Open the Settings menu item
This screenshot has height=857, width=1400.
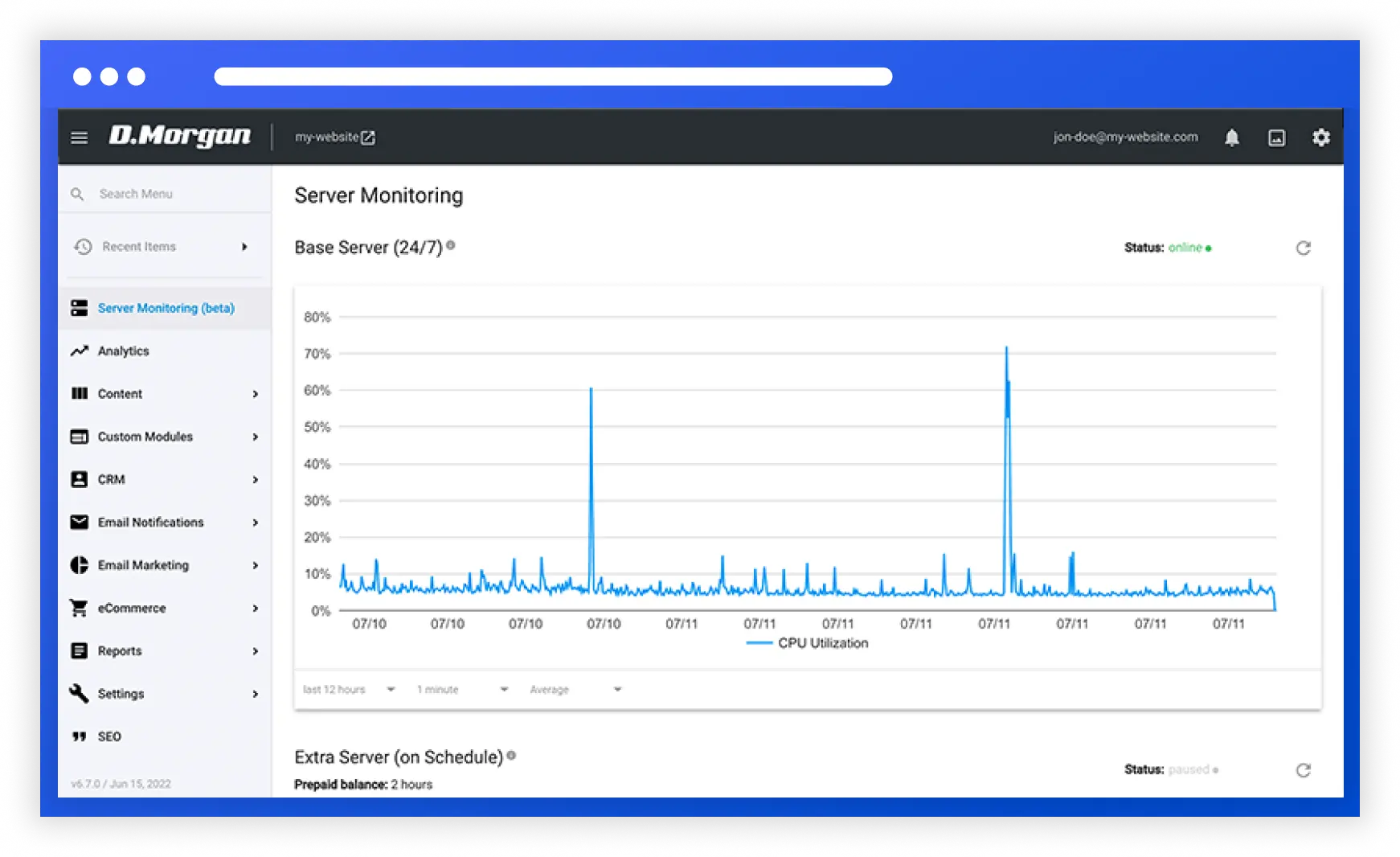(x=165, y=693)
